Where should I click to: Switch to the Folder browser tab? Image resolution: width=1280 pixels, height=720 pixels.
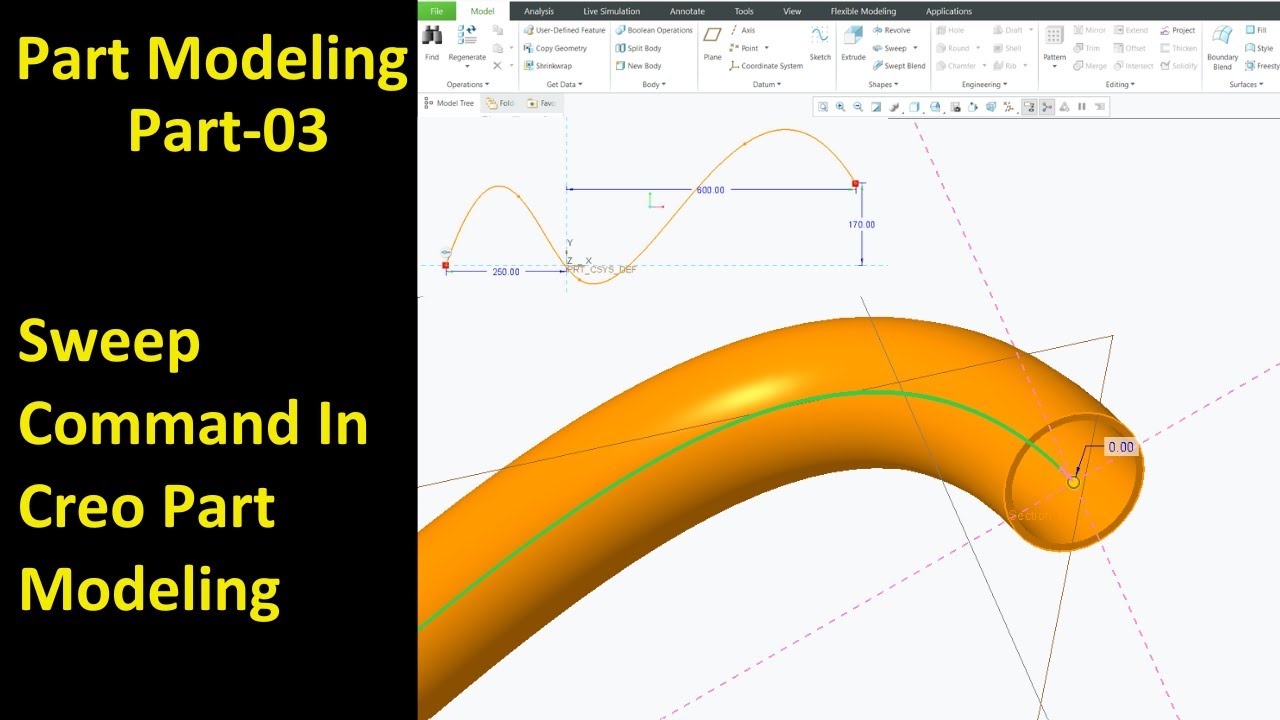[x=500, y=103]
